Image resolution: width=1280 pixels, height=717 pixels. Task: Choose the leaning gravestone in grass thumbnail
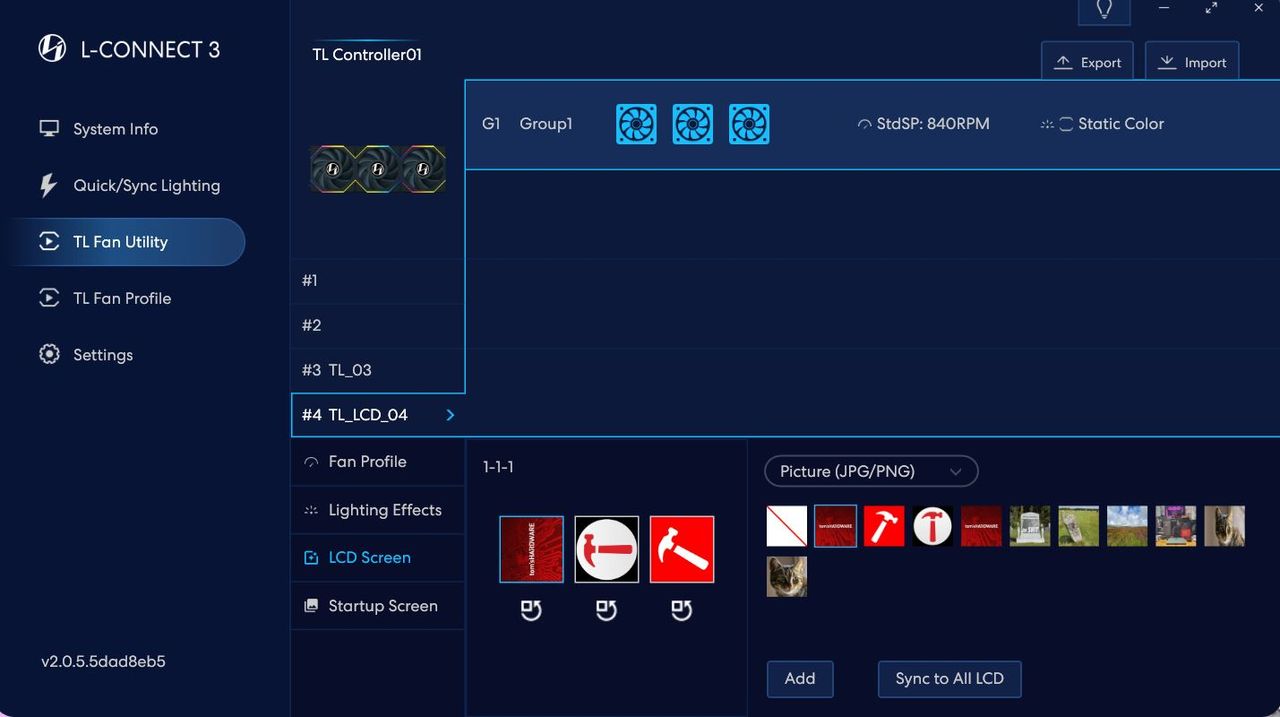[x=1079, y=526]
